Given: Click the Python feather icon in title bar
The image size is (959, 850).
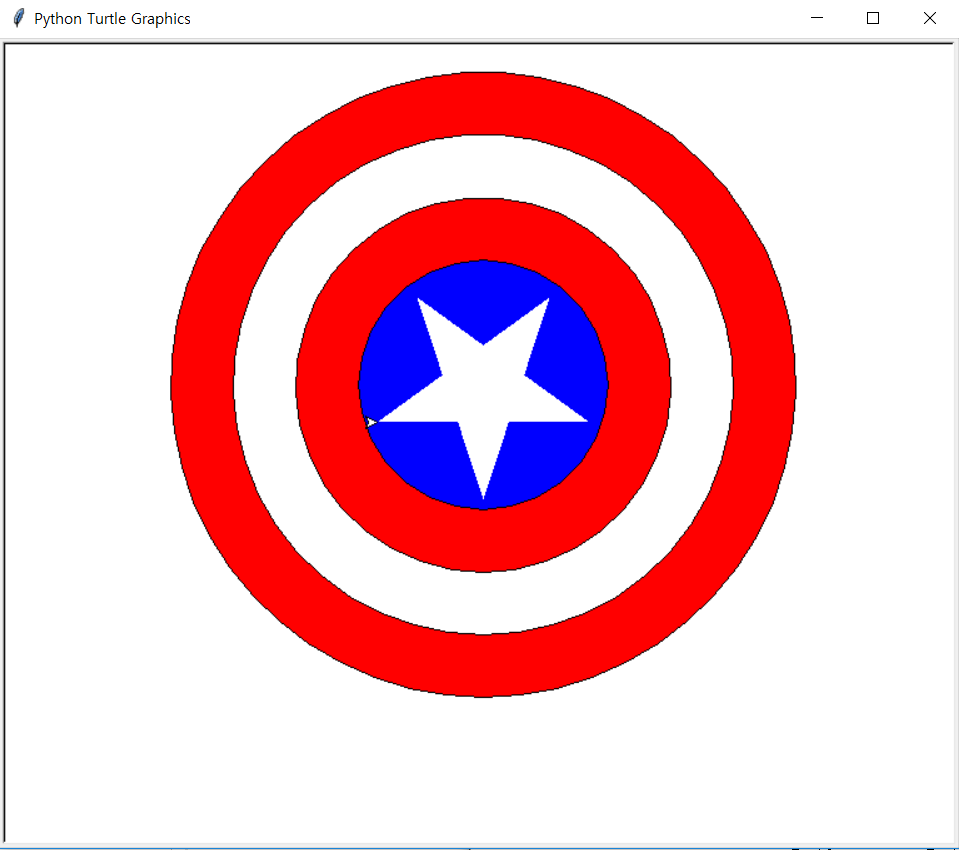Looking at the screenshot, I should [x=19, y=18].
